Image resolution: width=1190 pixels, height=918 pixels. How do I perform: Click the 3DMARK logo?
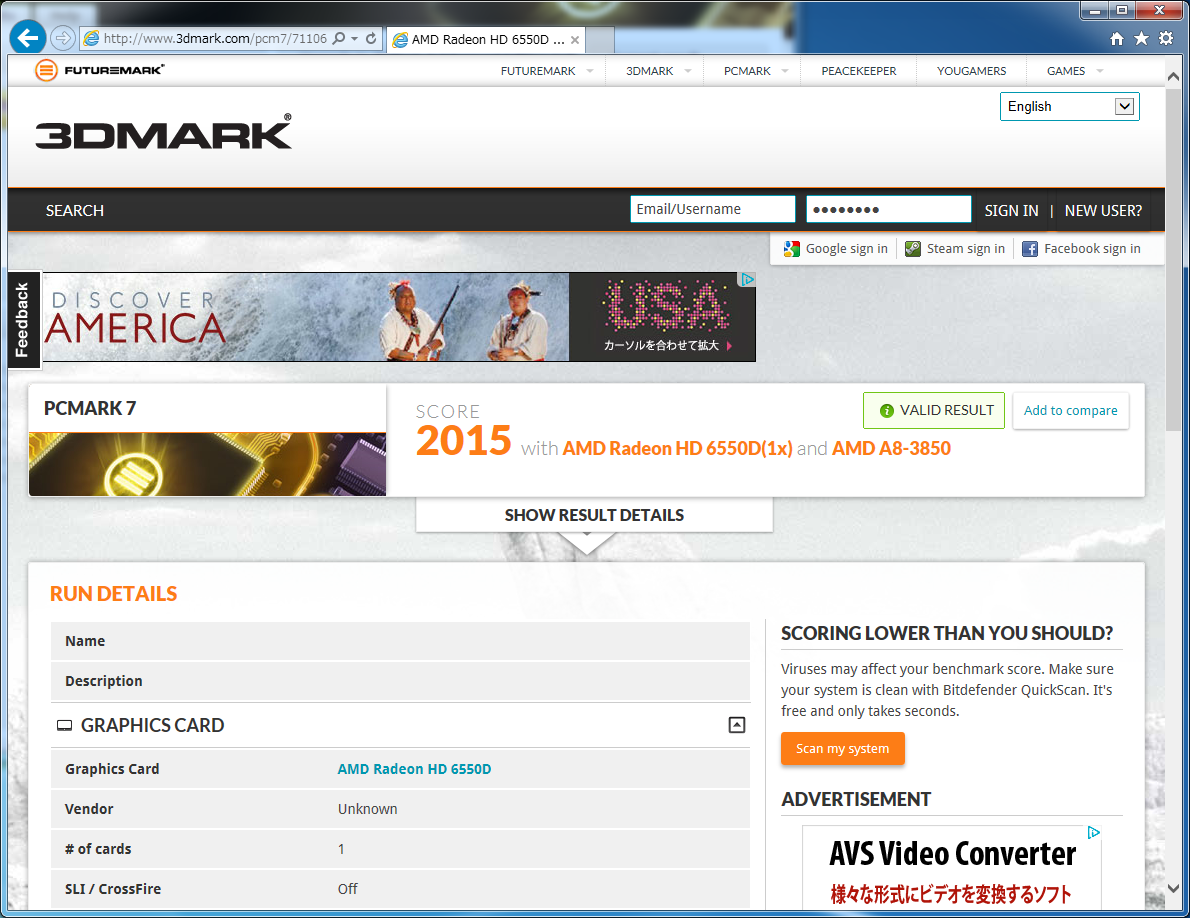[163, 132]
